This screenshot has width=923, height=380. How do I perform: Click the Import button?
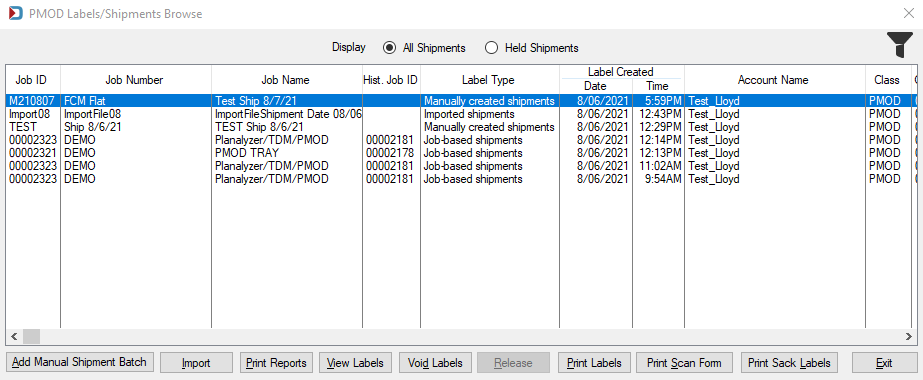click(x=196, y=363)
